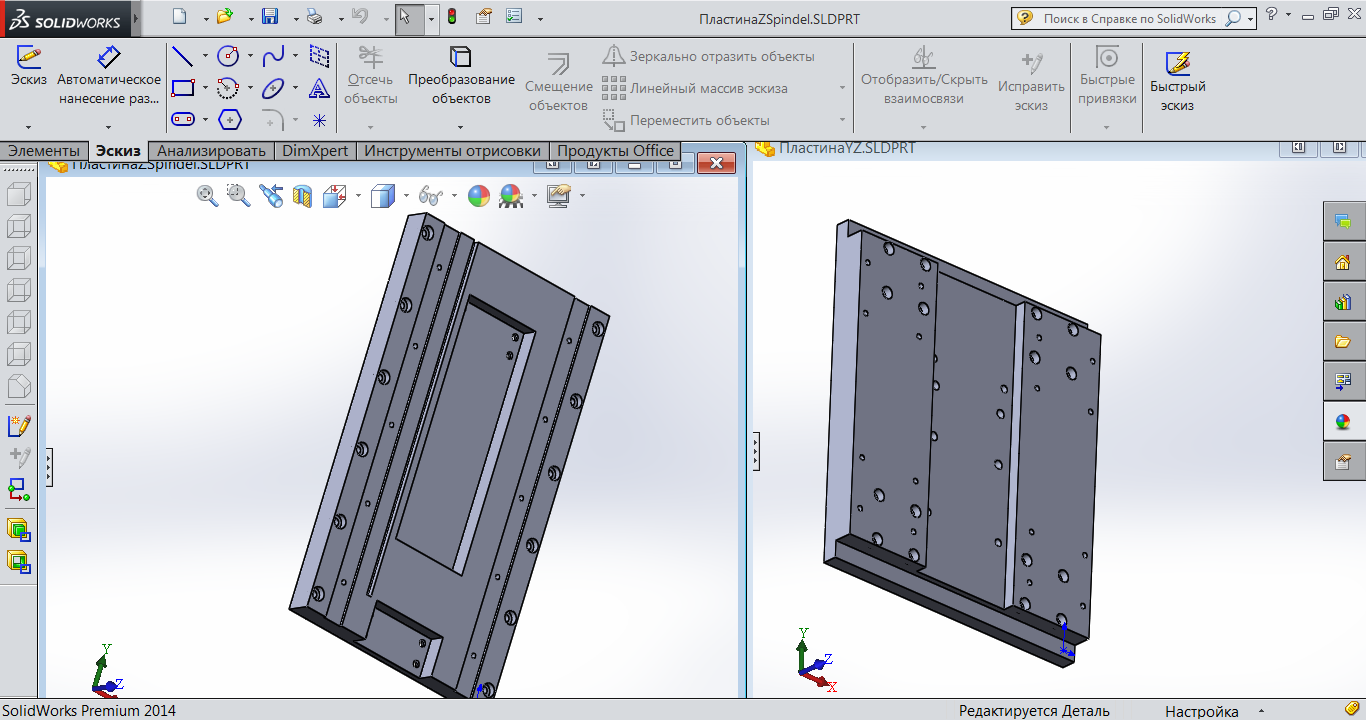The width and height of the screenshot is (1366, 720).
Task: Switch to the Элементы tab
Action: (x=44, y=151)
